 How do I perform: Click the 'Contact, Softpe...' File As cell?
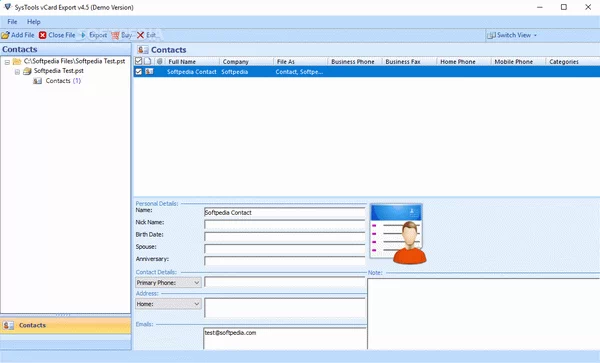point(299,72)
